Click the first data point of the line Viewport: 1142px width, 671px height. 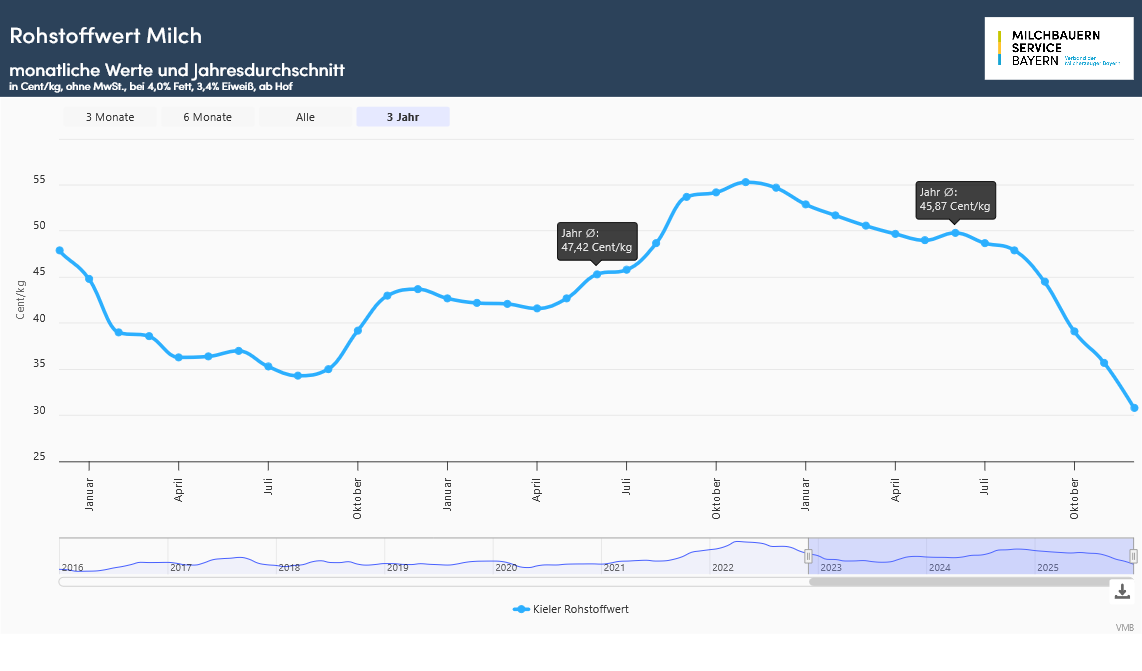(x=60, y=251)
